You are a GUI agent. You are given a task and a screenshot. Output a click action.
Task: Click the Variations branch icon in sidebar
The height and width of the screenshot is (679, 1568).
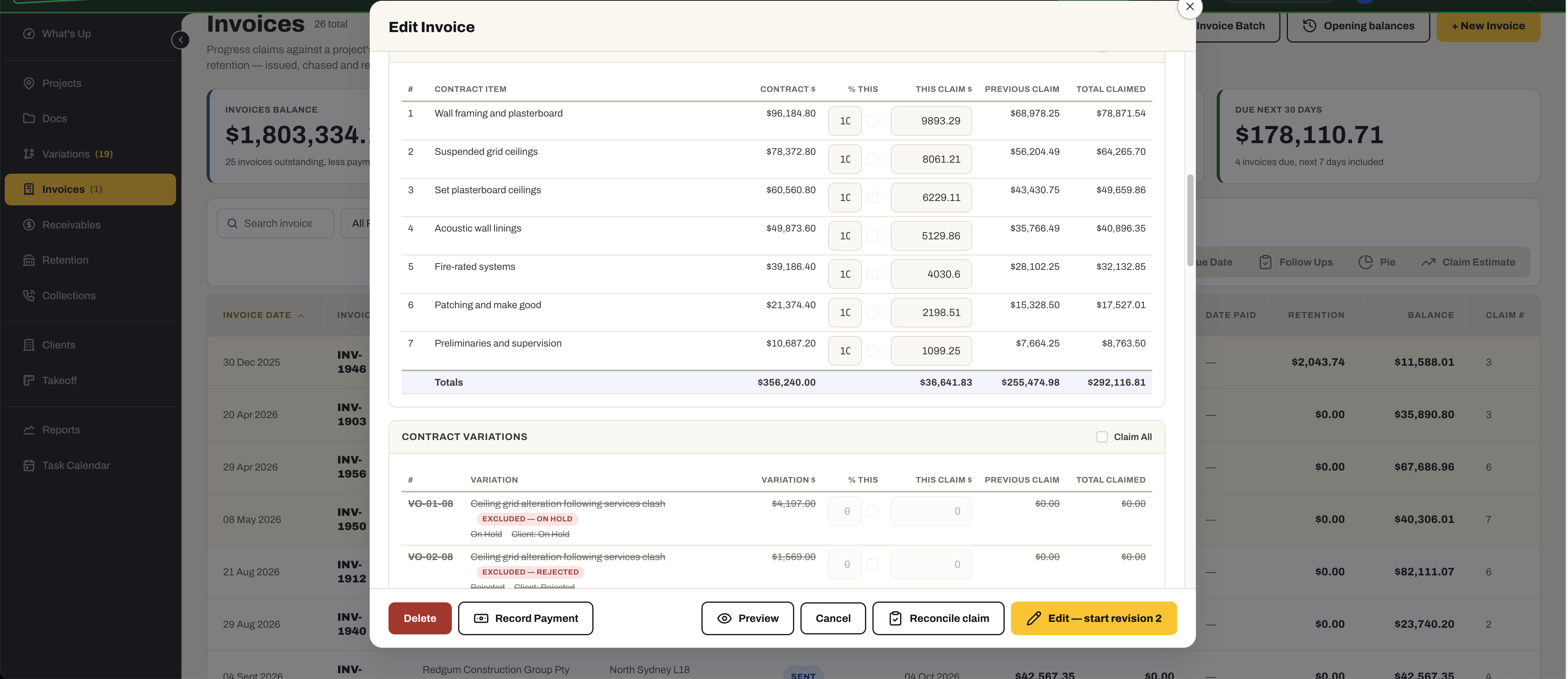tap(29, 154)
